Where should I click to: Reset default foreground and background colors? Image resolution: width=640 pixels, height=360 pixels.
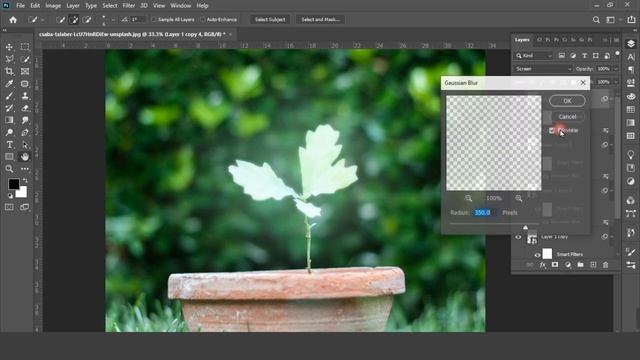(x=10, y=196)
